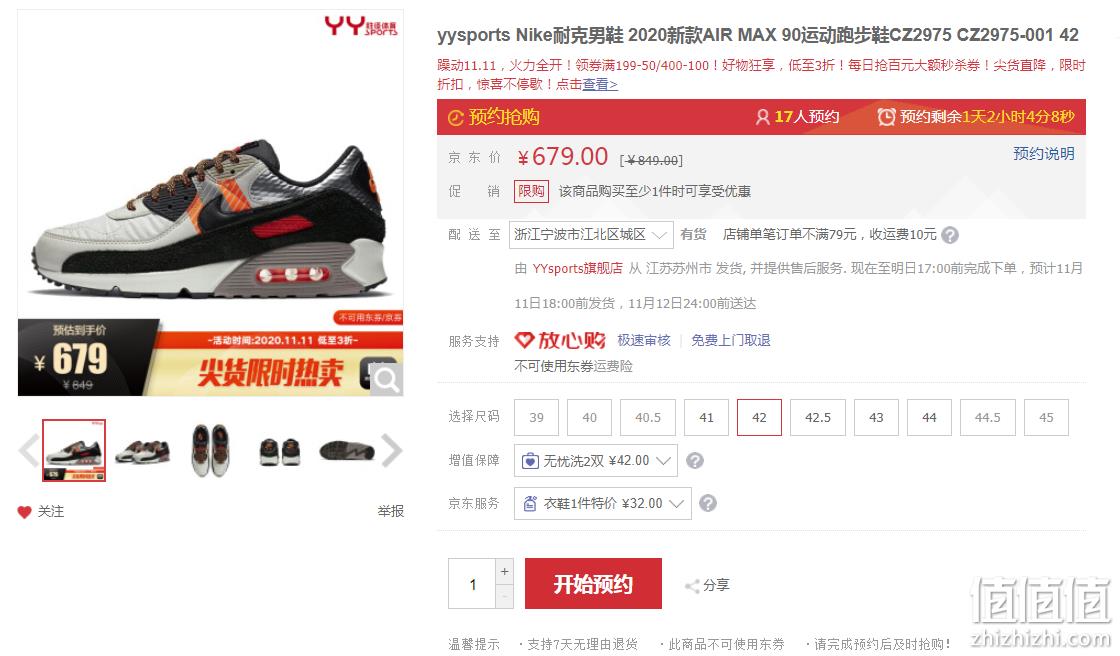This screenshot has height=656, width=1120.
Task: Show previous thumbnails with left arrow
Action: (x=29, y=451)
